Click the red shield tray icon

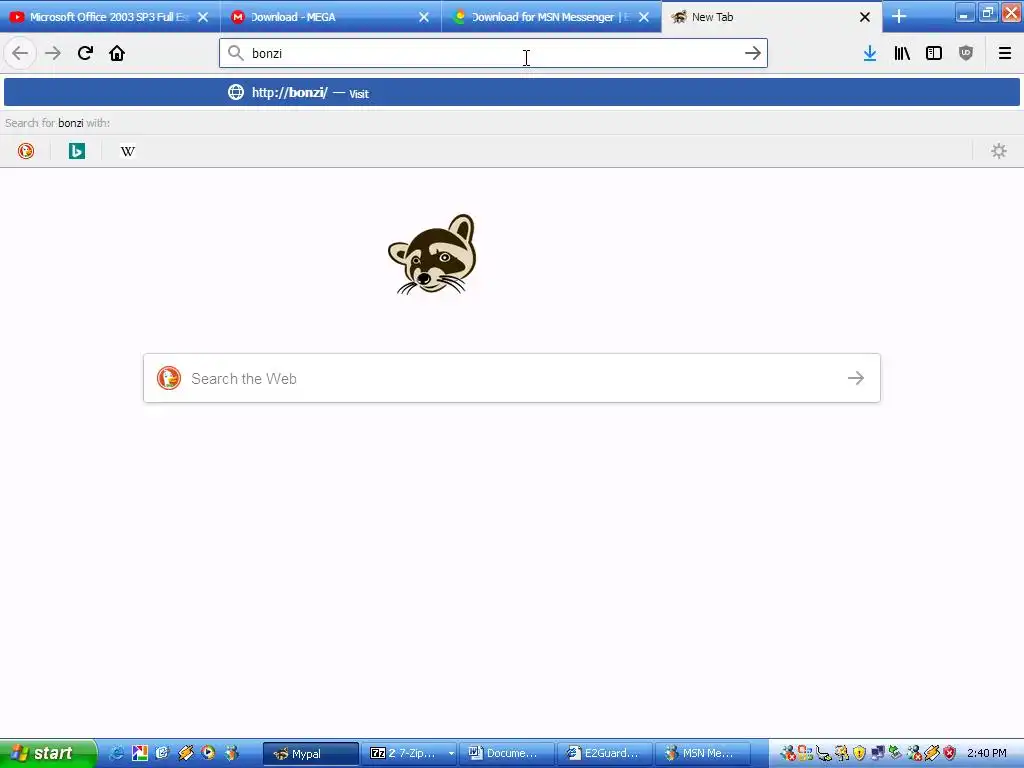click(x=950, y=753)
